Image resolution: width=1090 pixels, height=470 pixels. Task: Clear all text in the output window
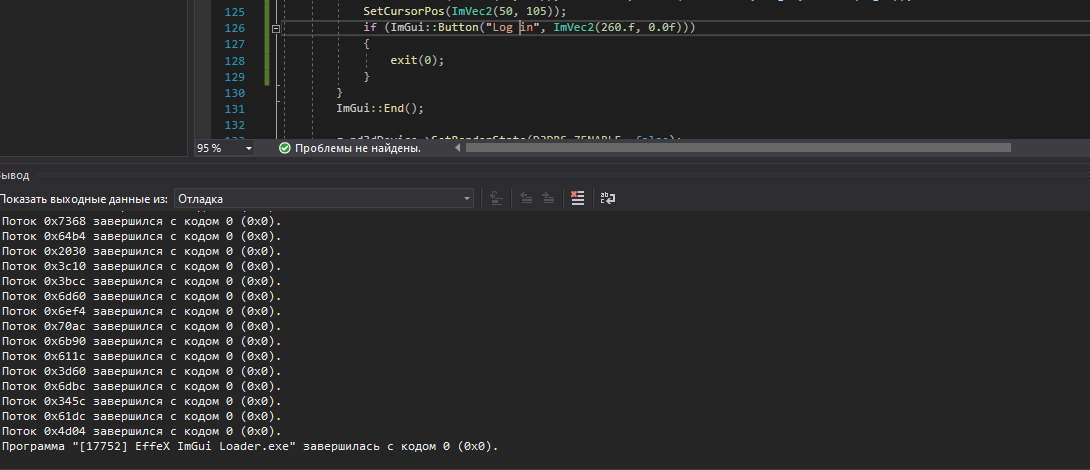pos(577,198)
